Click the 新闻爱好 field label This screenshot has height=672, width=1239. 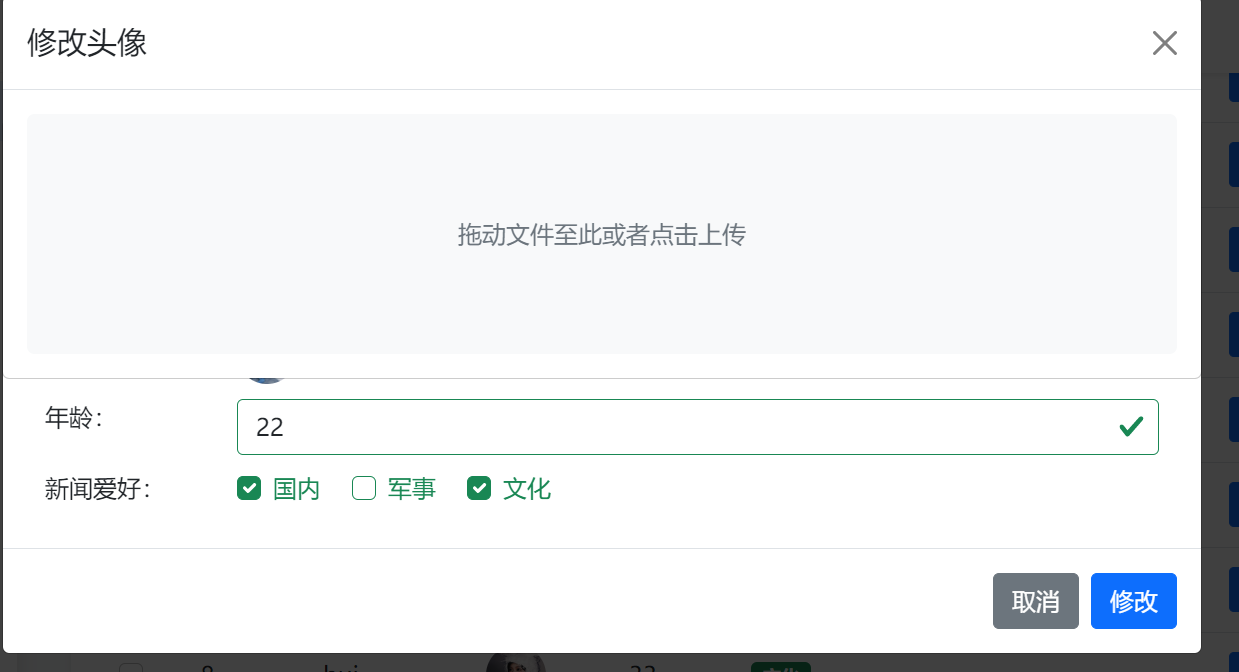pyautogui.click(x=97, y=489)
